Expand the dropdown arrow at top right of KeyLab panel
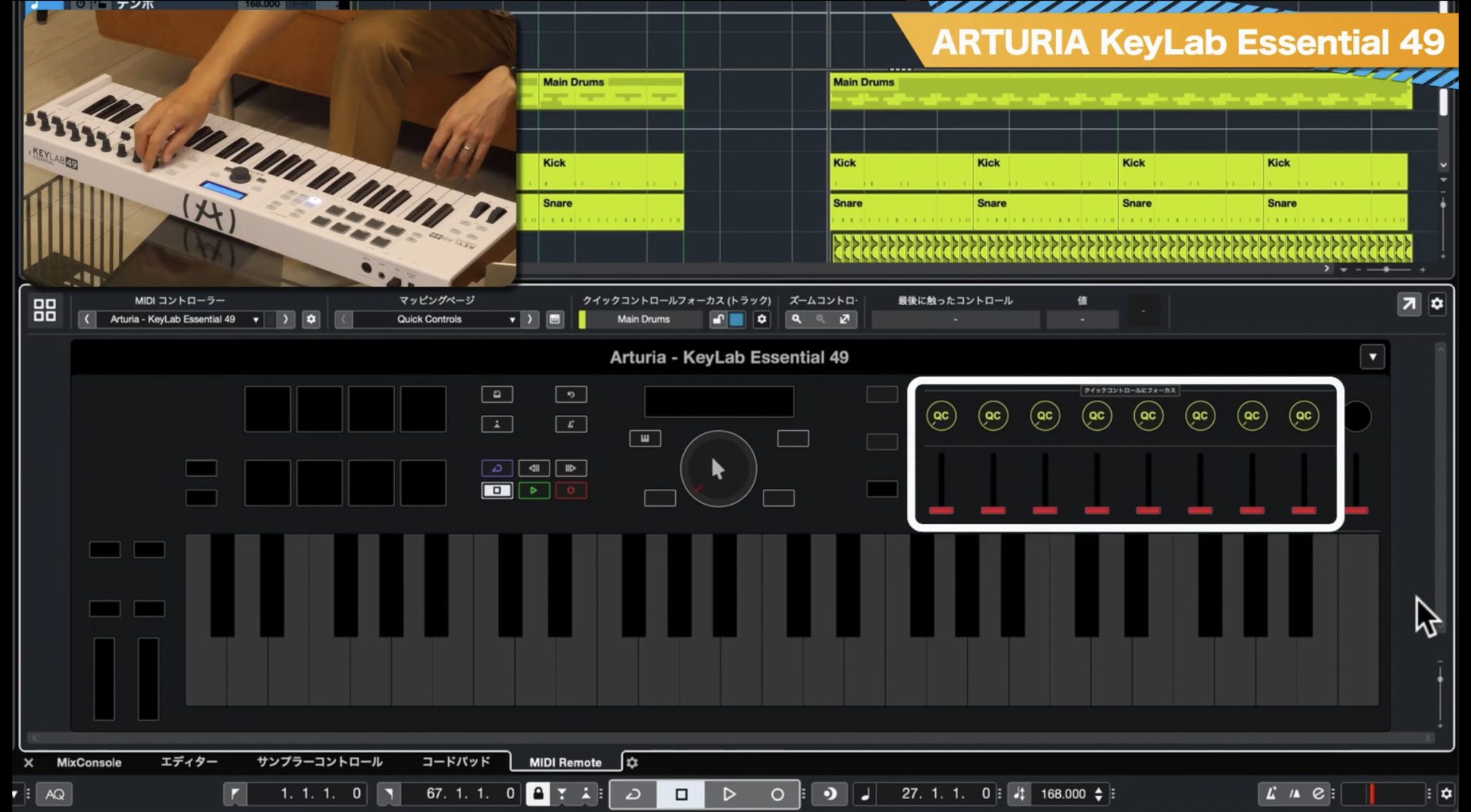Viewport: 1471px width, 812px height. 1373,357
